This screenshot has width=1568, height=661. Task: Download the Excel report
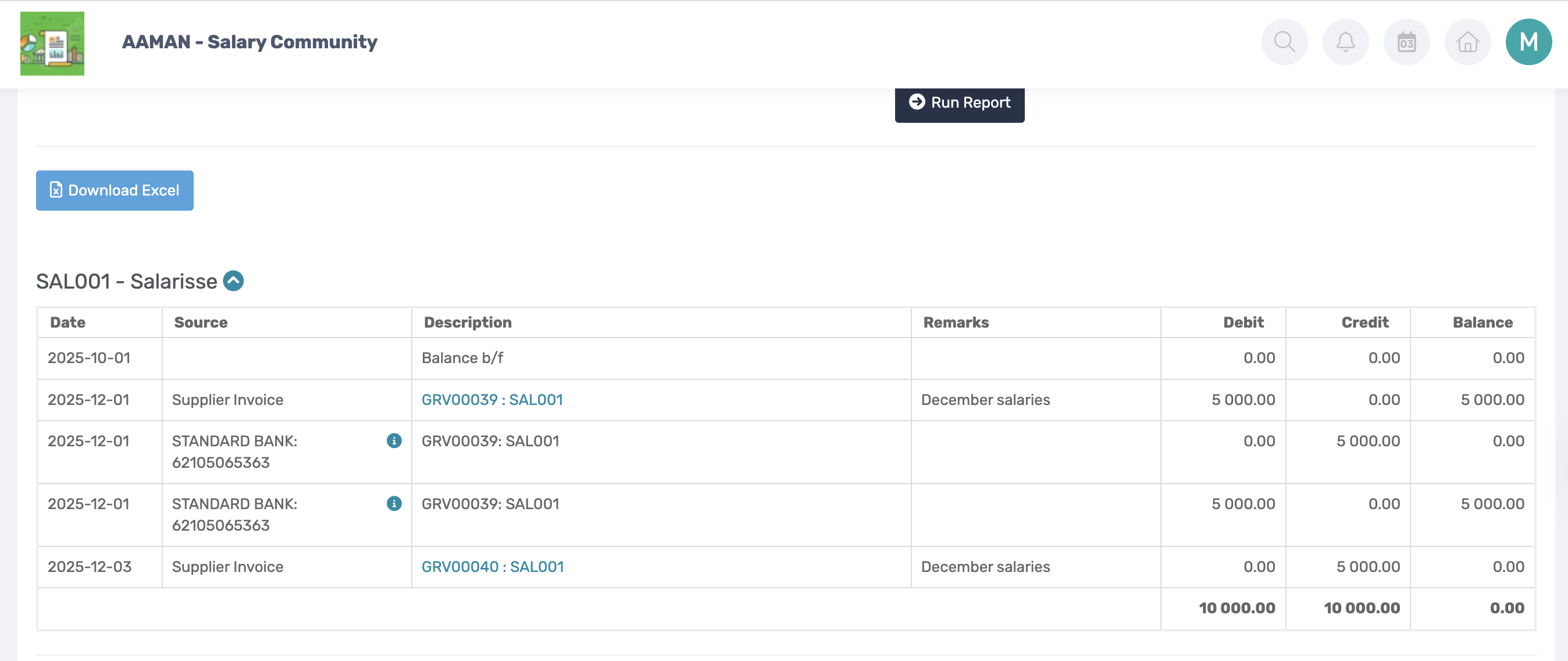click(x=115, y=191)
